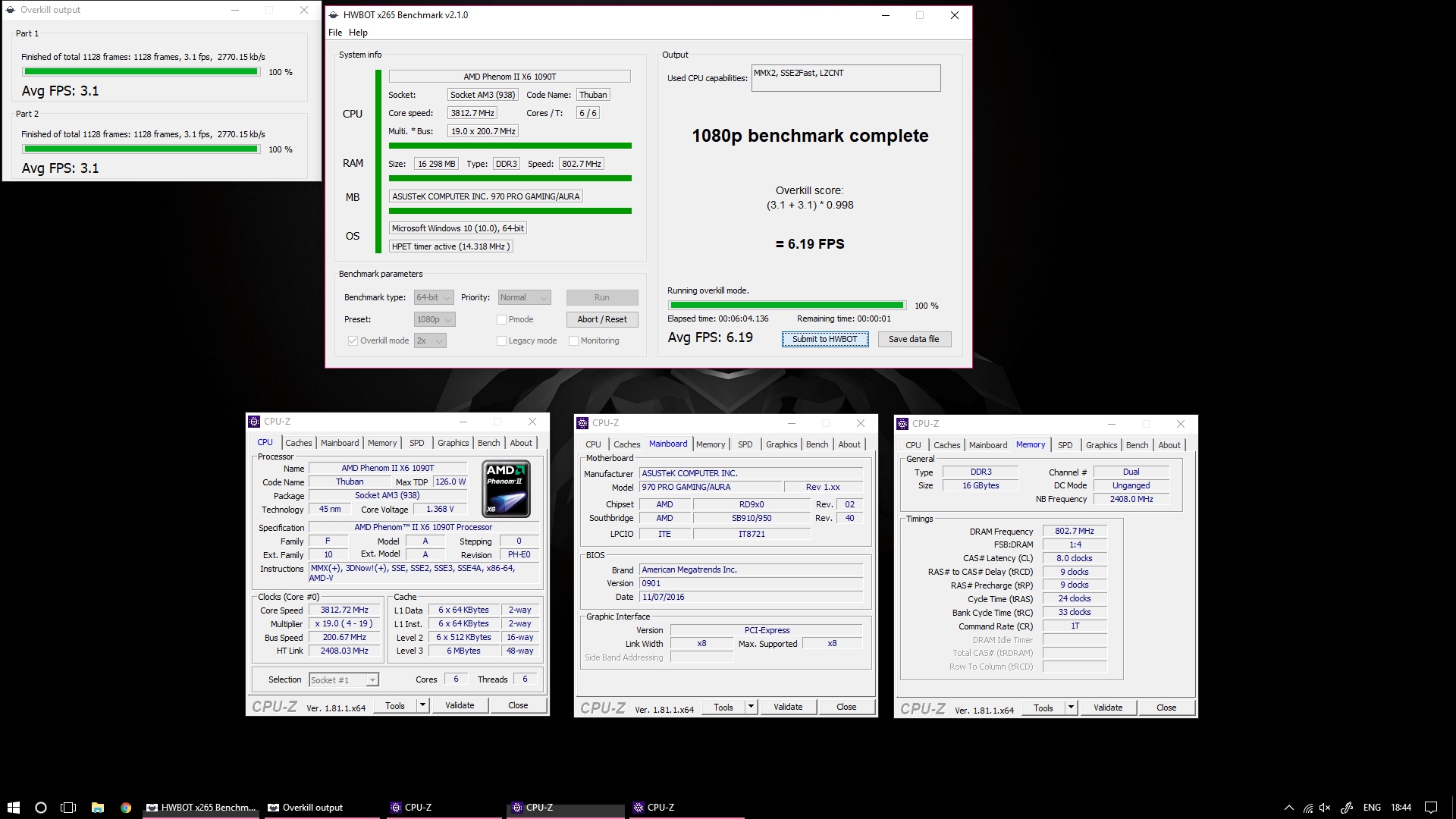Open the Help menu in HWBOT

358,33
